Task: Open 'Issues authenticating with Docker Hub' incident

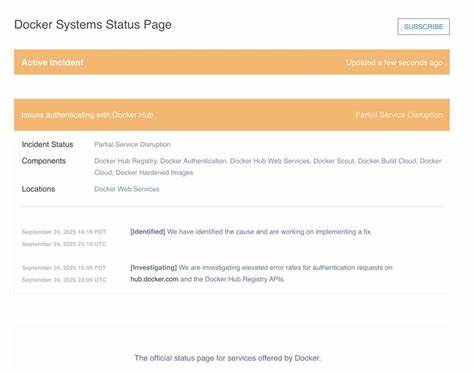Action: [x=87, y=115]
